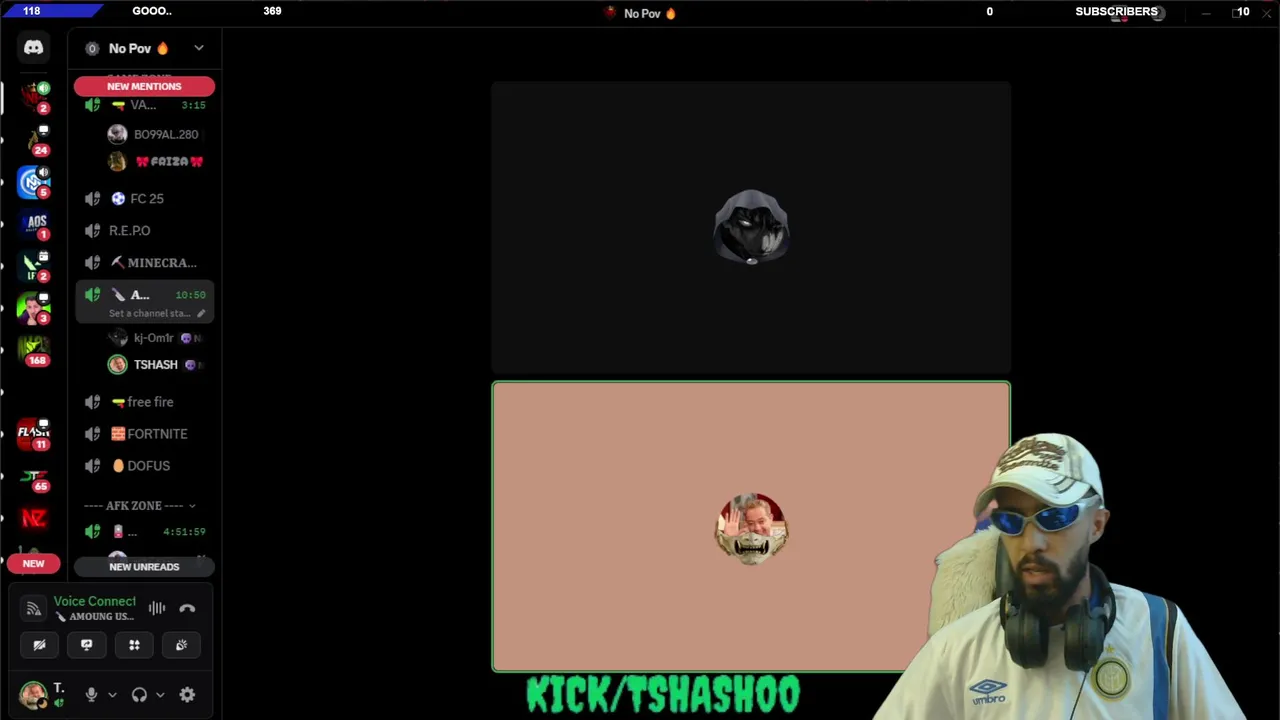Select user BO99AL.280 in voice list
The image size is (1280, 720).
(155, 134)
